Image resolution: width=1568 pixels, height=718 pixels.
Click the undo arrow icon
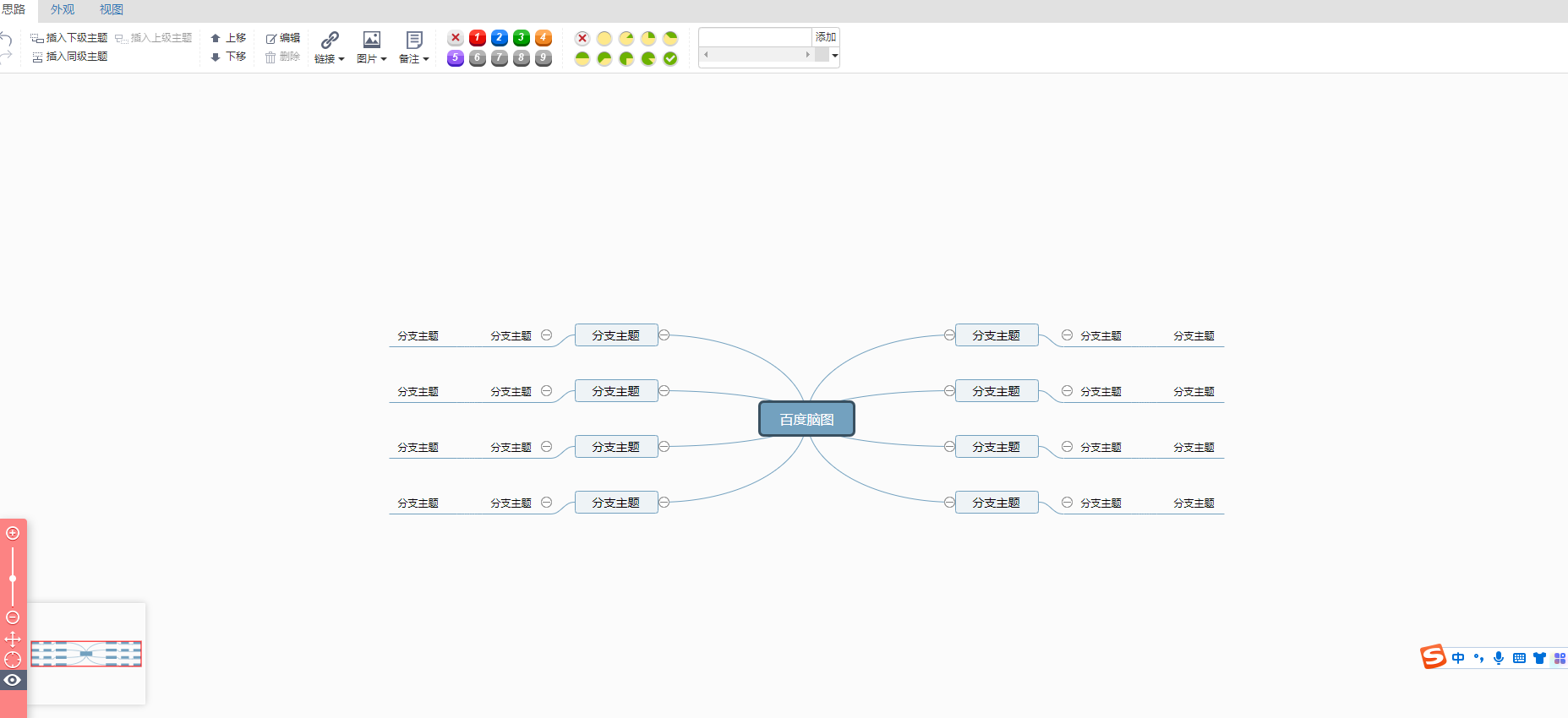pos(6,39)
